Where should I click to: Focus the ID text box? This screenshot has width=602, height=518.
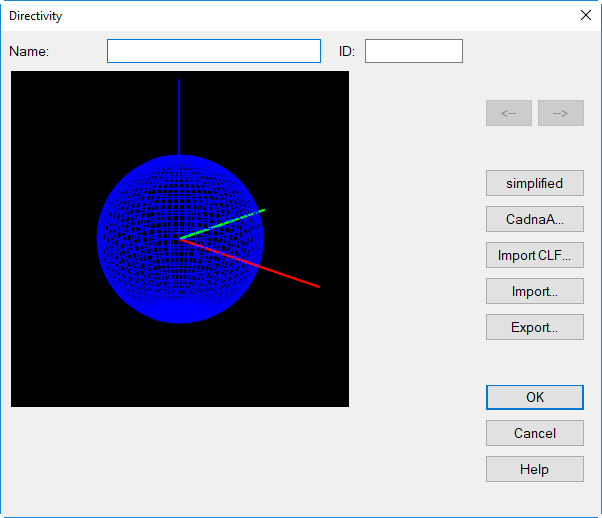click(414, 51)
